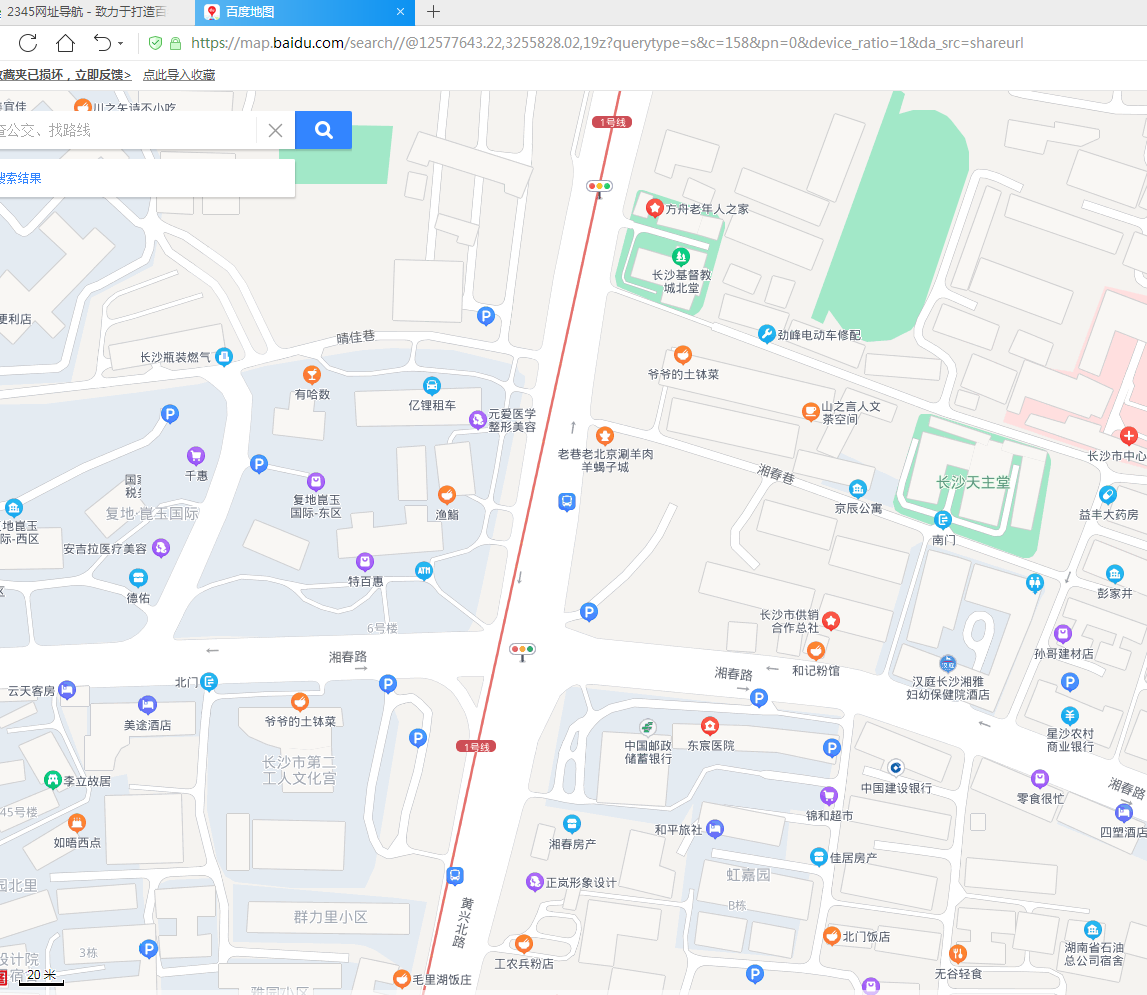1147x995 pixels.
Task: Focus the map search input field
Action: 125,130
